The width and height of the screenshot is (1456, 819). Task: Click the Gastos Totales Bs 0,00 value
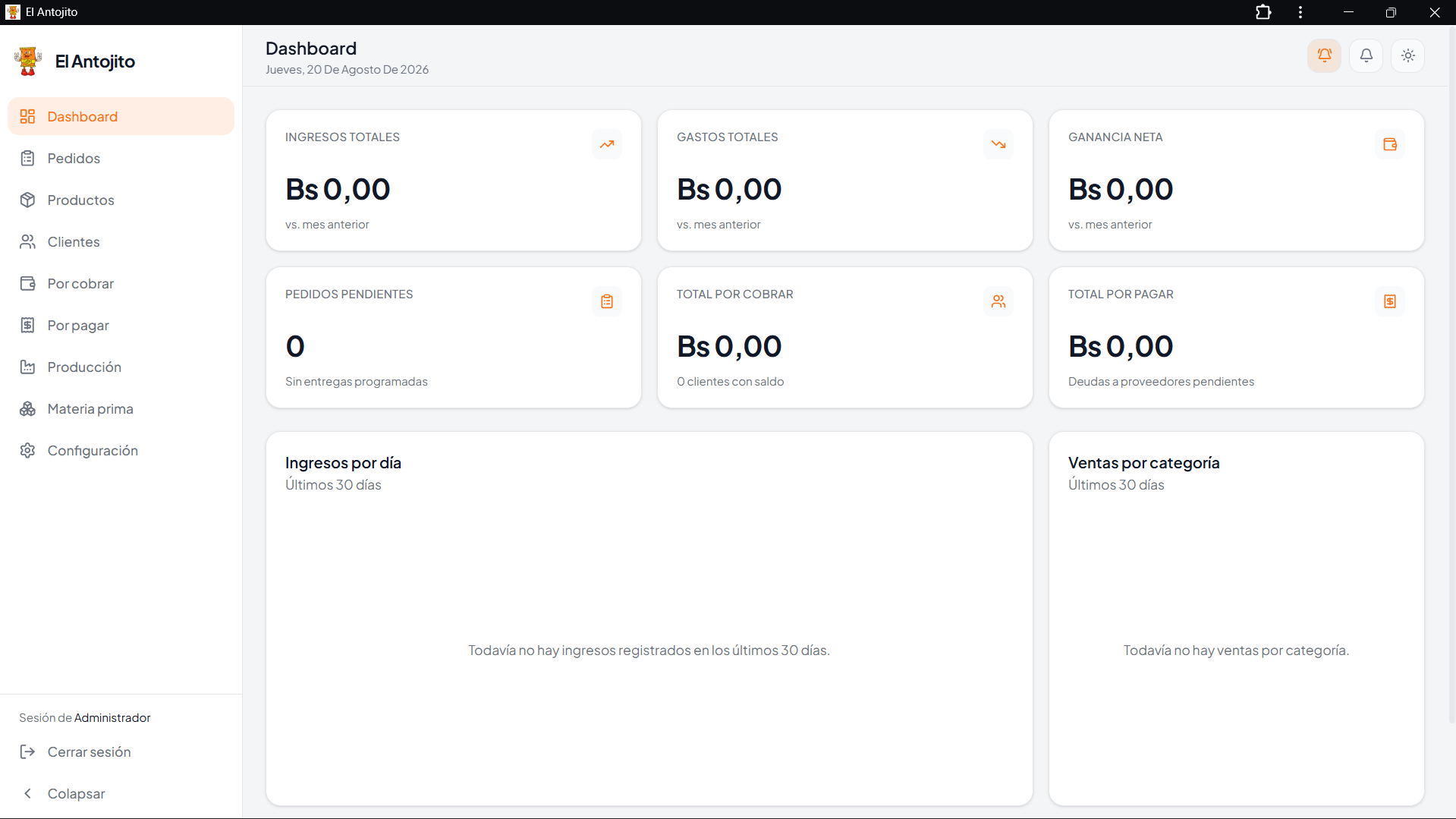pos(729,189)
